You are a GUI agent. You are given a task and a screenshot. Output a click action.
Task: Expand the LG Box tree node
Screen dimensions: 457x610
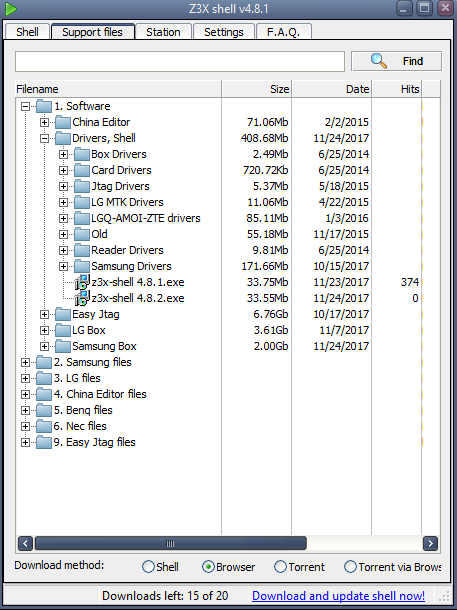(x=44, y=330)
